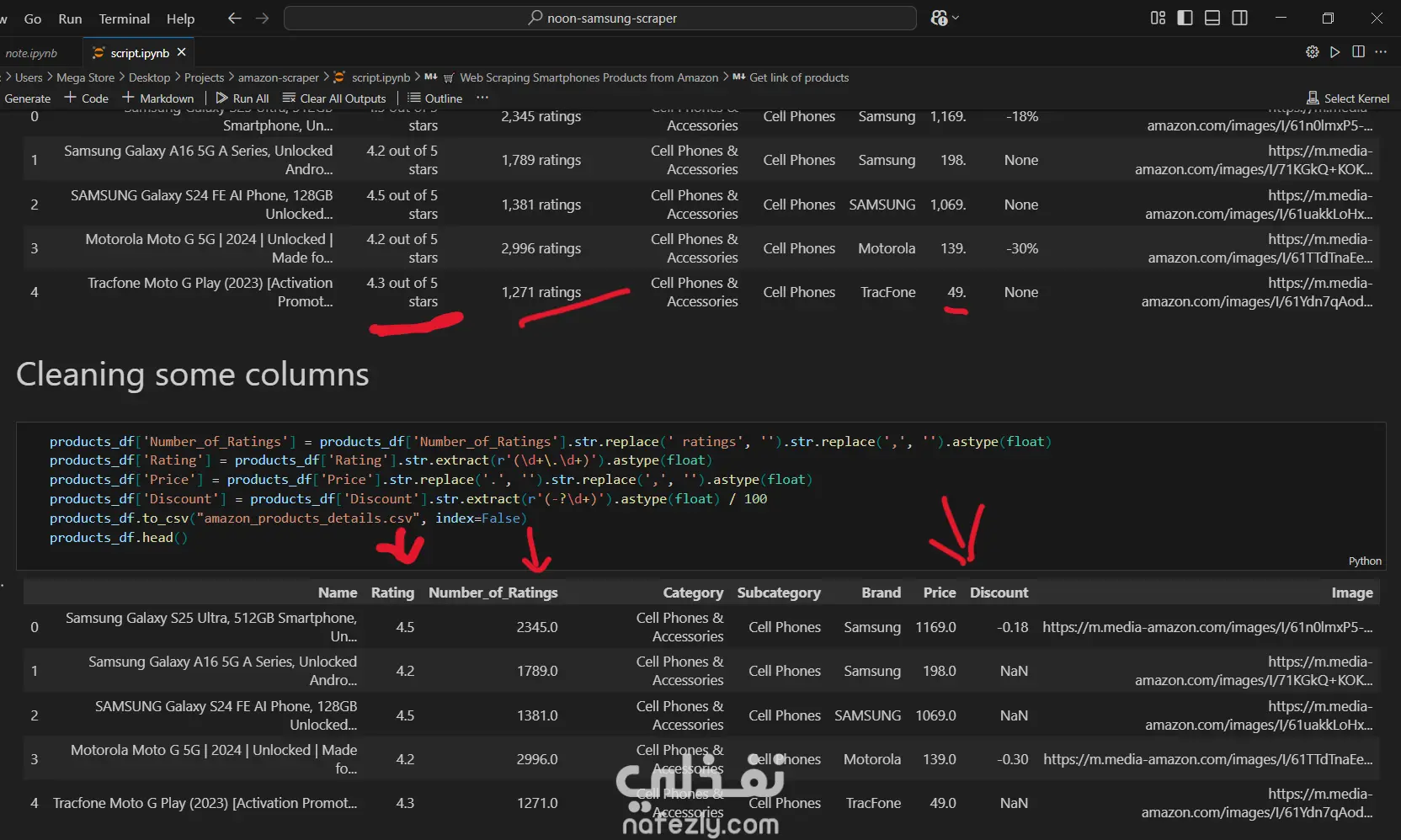Click the 1069.0 price cell
The height and width of the screenshot is (840, 1401).
coord(936,715)
